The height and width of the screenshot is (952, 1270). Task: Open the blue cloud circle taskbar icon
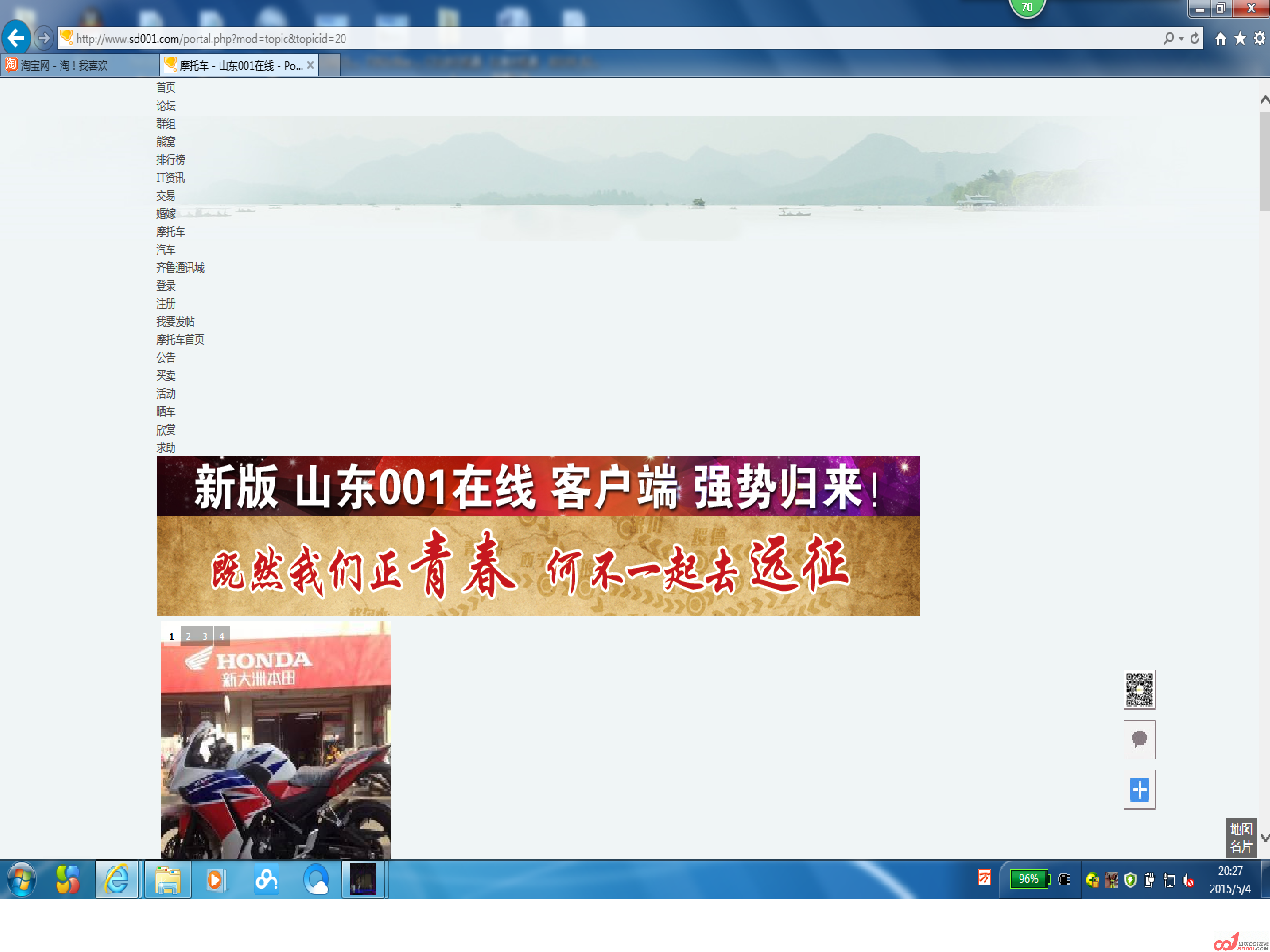[x=316, y=880]
